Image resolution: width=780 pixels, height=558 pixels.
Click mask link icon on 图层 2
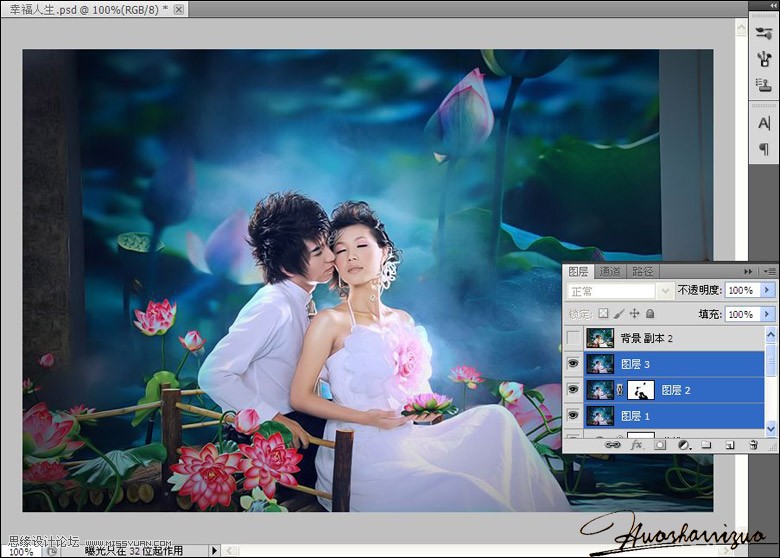click(x=620, y=390)
